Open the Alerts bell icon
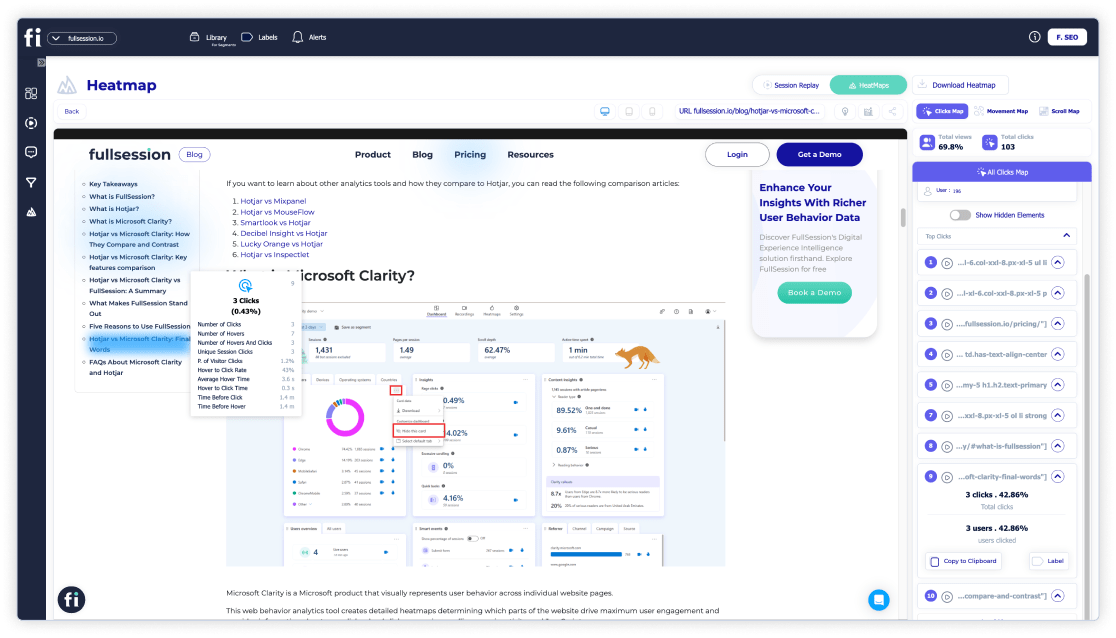1116x638 pixels. [298, 37]
